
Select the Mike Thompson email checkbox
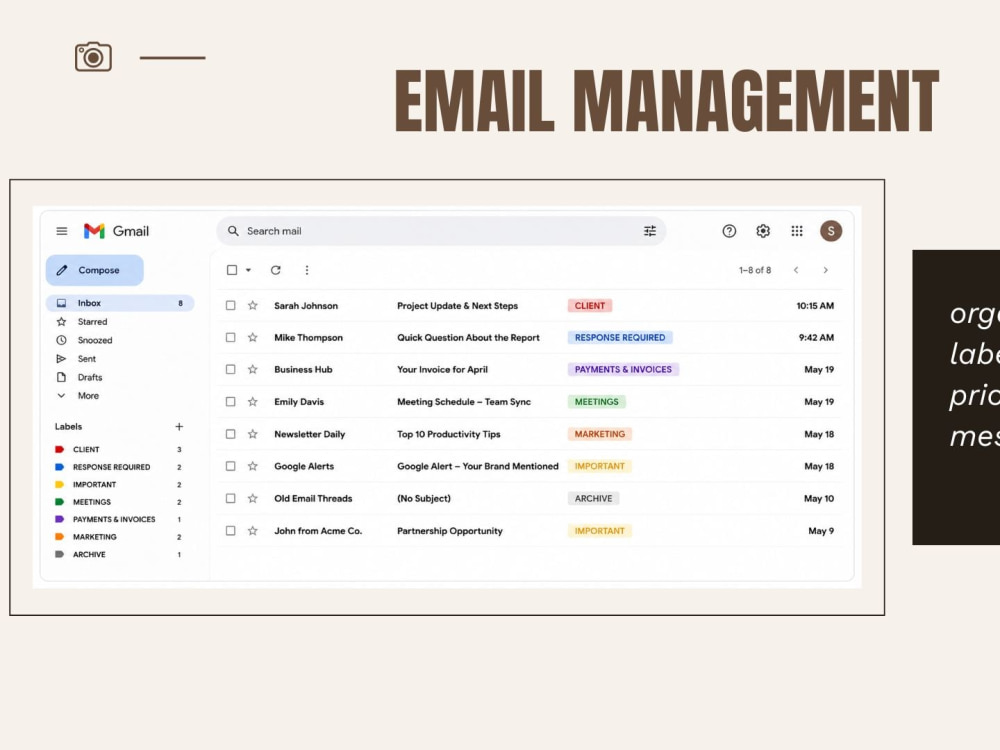[230, 337]
